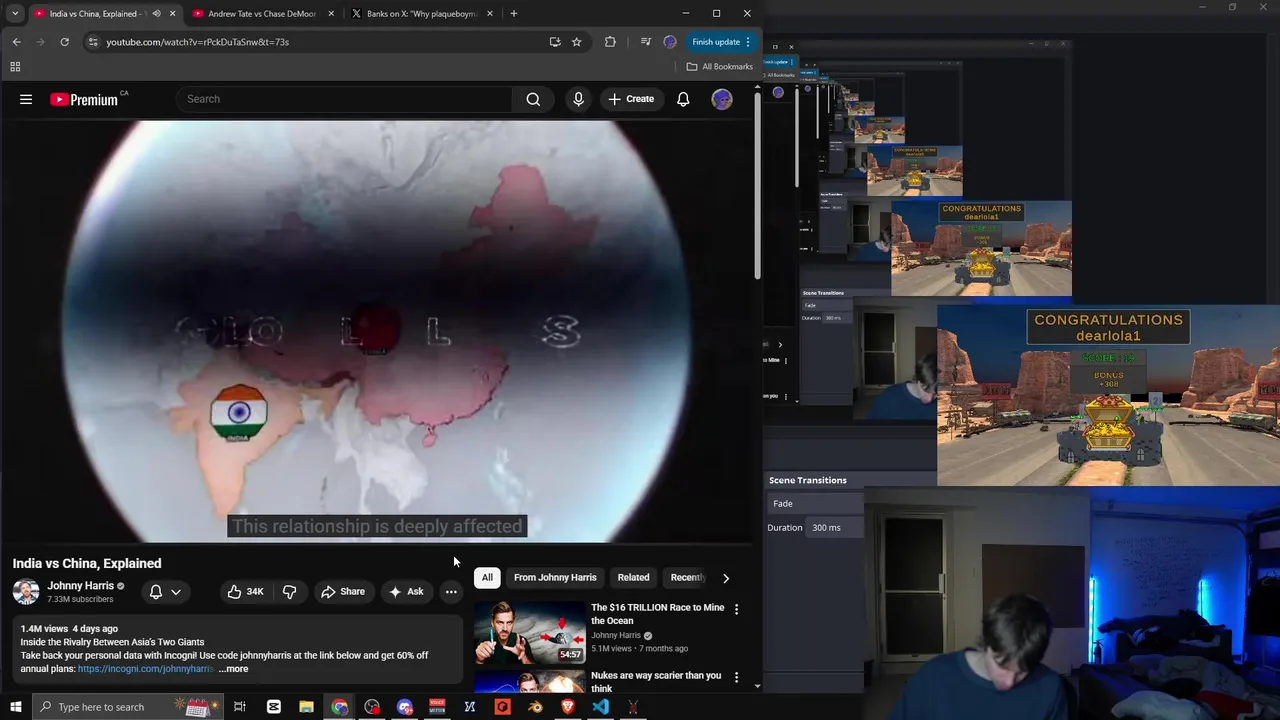Screen dimensions: 1280x720
Task: Open CapCut from the taskbar
Action: (273, 707)
